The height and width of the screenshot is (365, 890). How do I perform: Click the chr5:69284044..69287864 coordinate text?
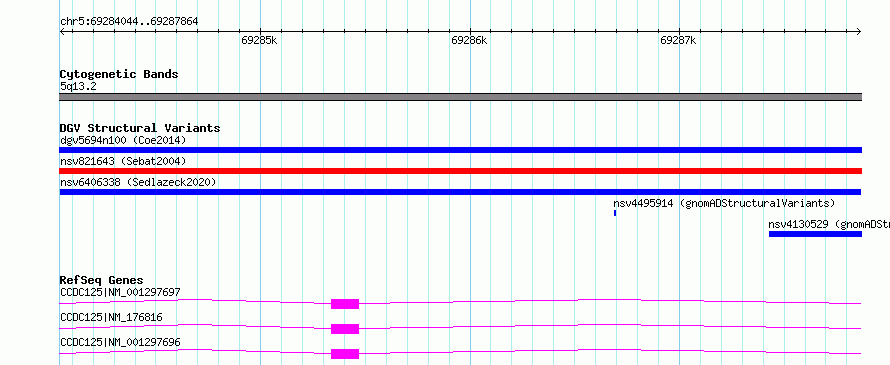point(129,22)
